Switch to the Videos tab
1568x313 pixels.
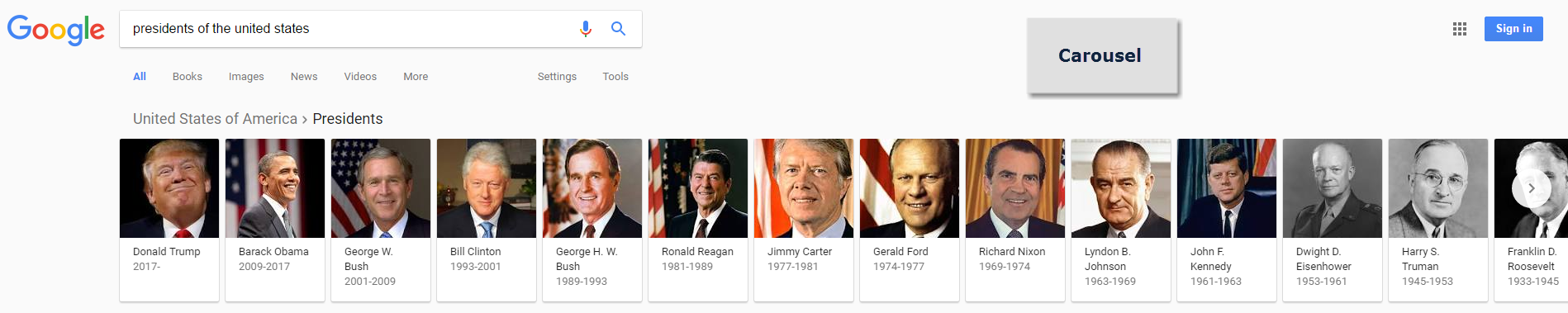[360, 76]
